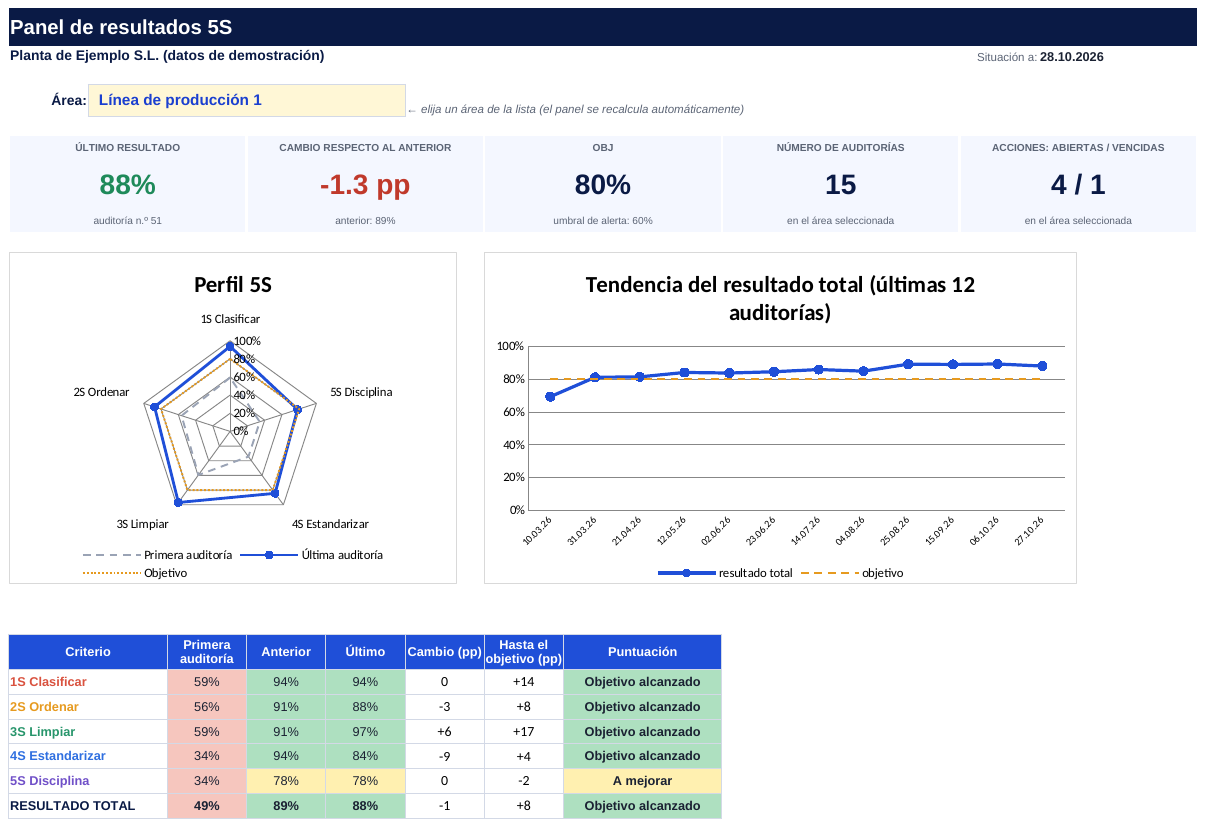Select the 56% first-audit cell for 2S Ordenar
1205x830 pixels.
(x=207, y=707)
